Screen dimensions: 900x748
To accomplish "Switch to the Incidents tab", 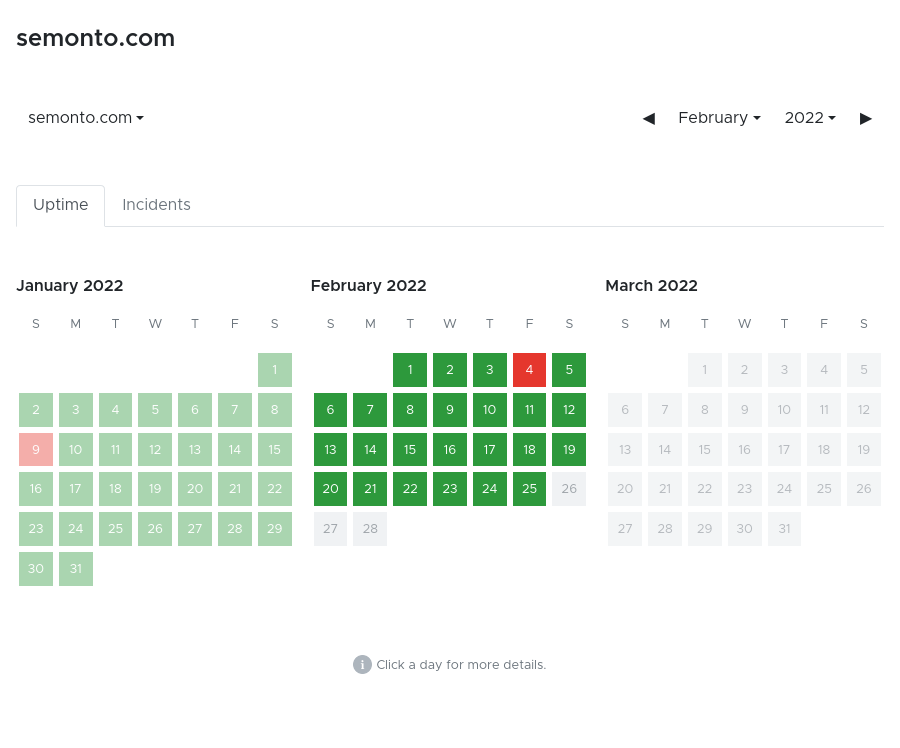I will pyautogui.click(x=156, y=205).
